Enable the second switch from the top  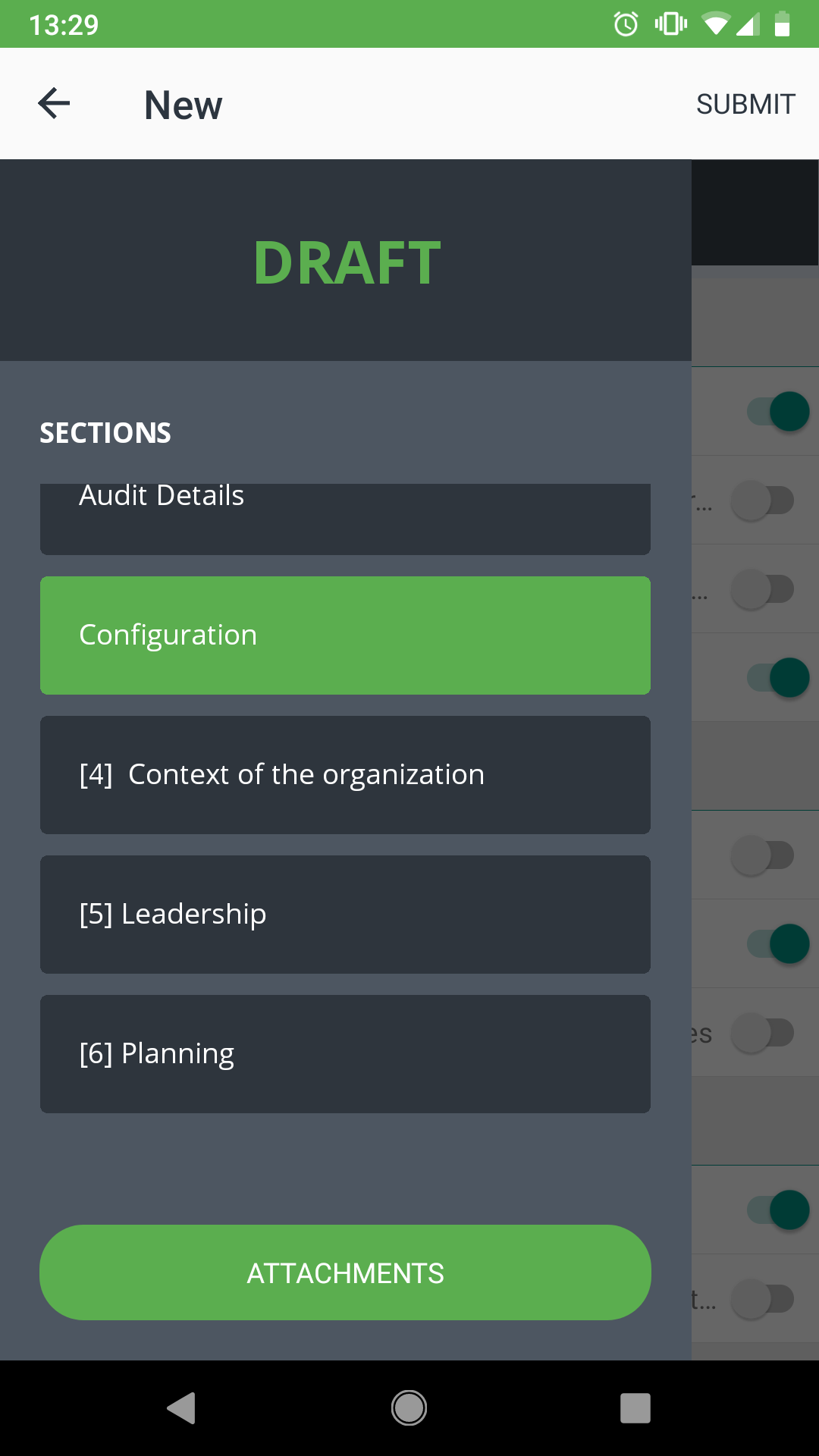tap(762, 500)
